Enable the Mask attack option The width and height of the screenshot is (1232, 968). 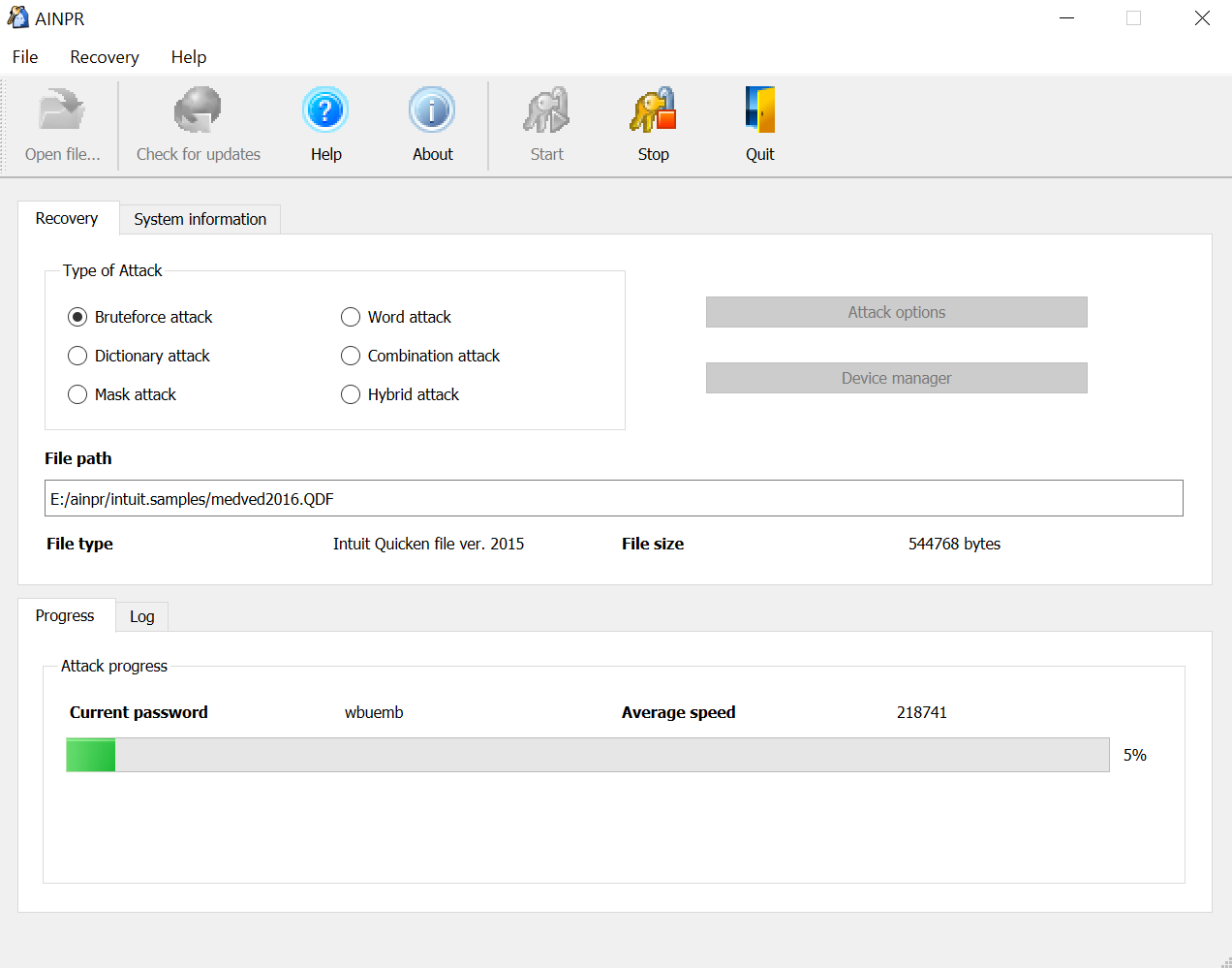[x=77, y=394]
